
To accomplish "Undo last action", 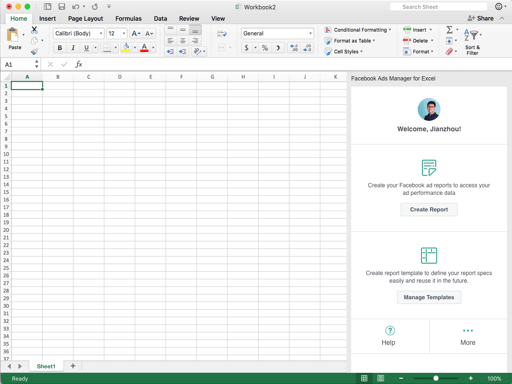I will 76,7.
